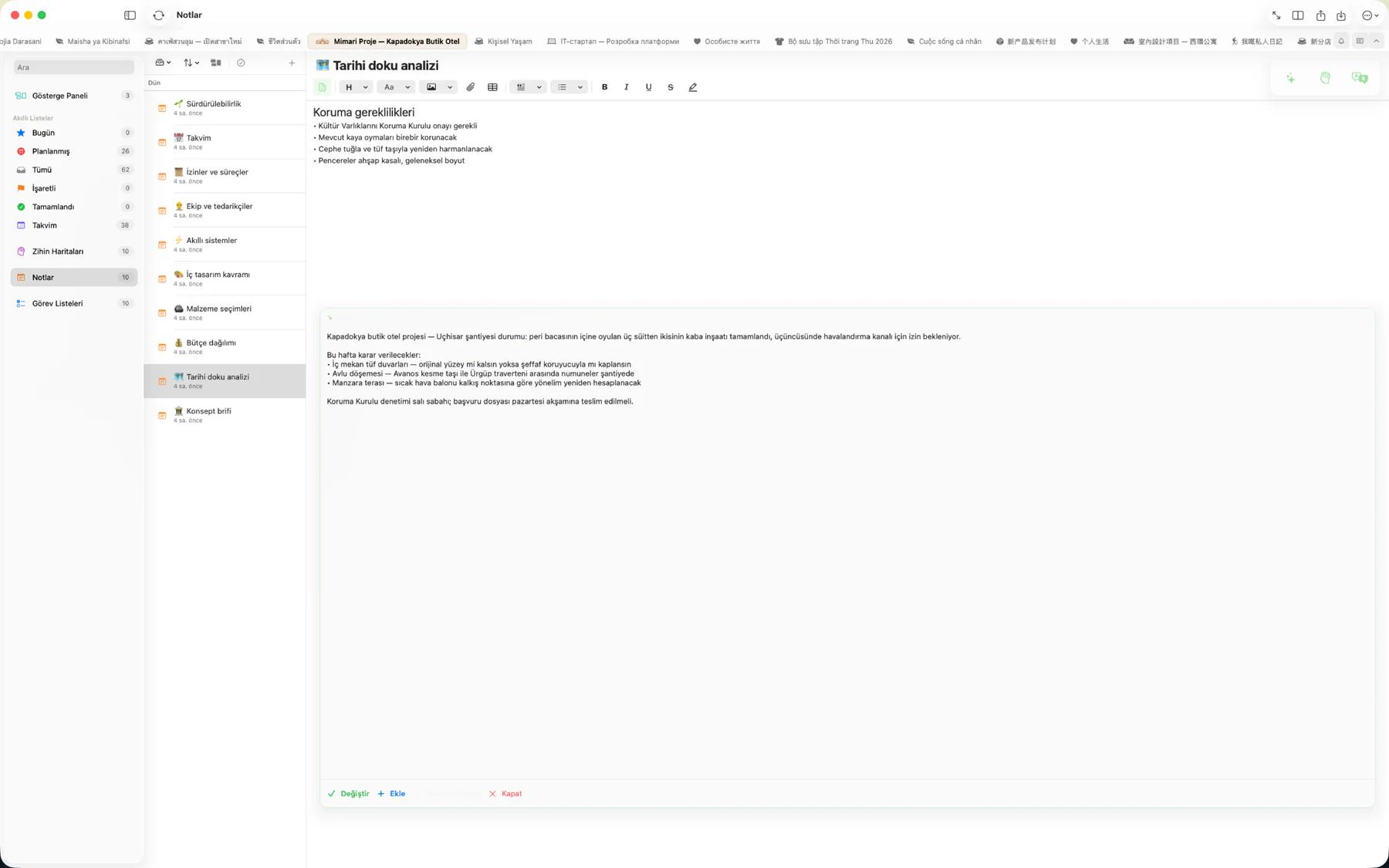The image size is (1389, 868).
Task: Click the Koruma gereklilikleri heading
Action: (363, 113)
